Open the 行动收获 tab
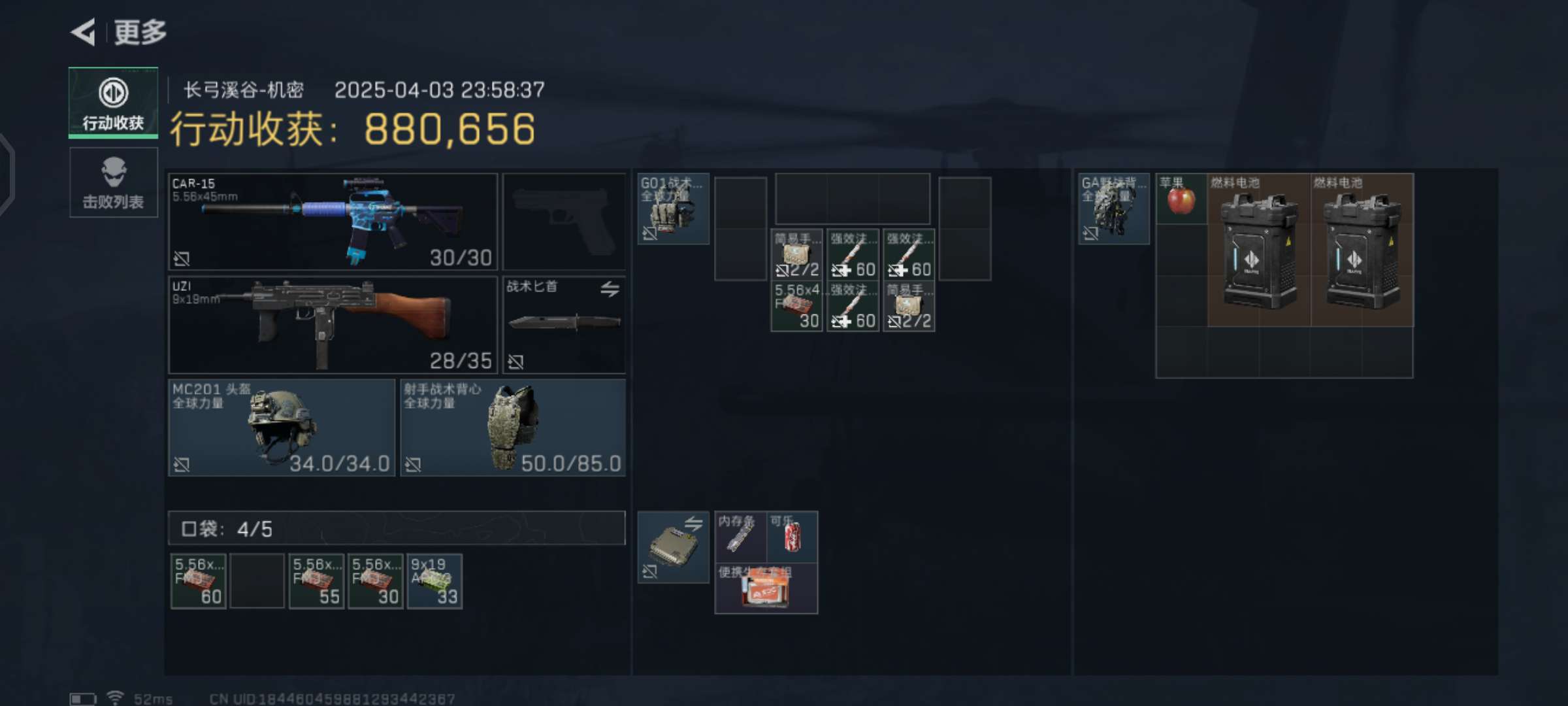1568x706 pixels. pyautogui.click(x=113, y=103)
